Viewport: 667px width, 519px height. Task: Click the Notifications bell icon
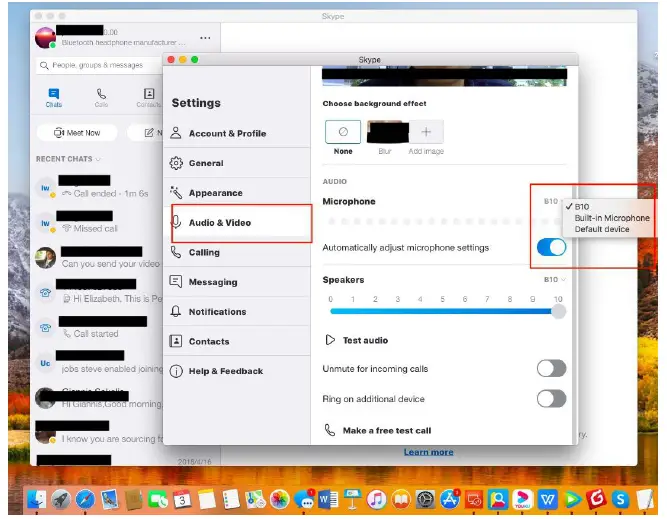[x=176, y=311]
